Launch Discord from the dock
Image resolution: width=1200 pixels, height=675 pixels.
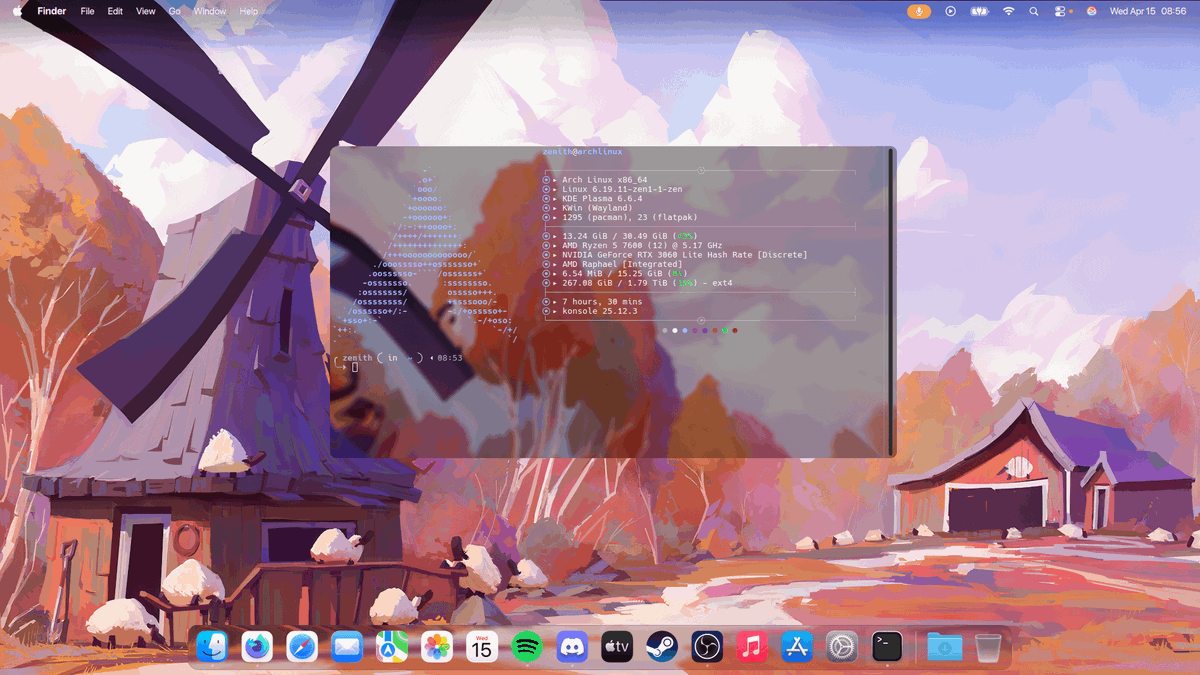pos(571,646)
